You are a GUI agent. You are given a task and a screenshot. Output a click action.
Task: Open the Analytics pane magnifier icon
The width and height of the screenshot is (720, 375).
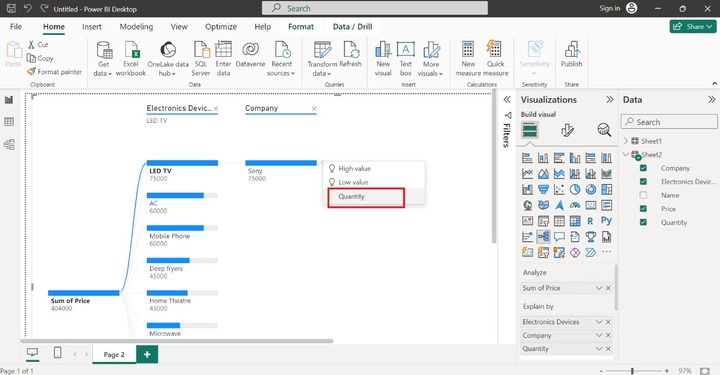[604, 130]
